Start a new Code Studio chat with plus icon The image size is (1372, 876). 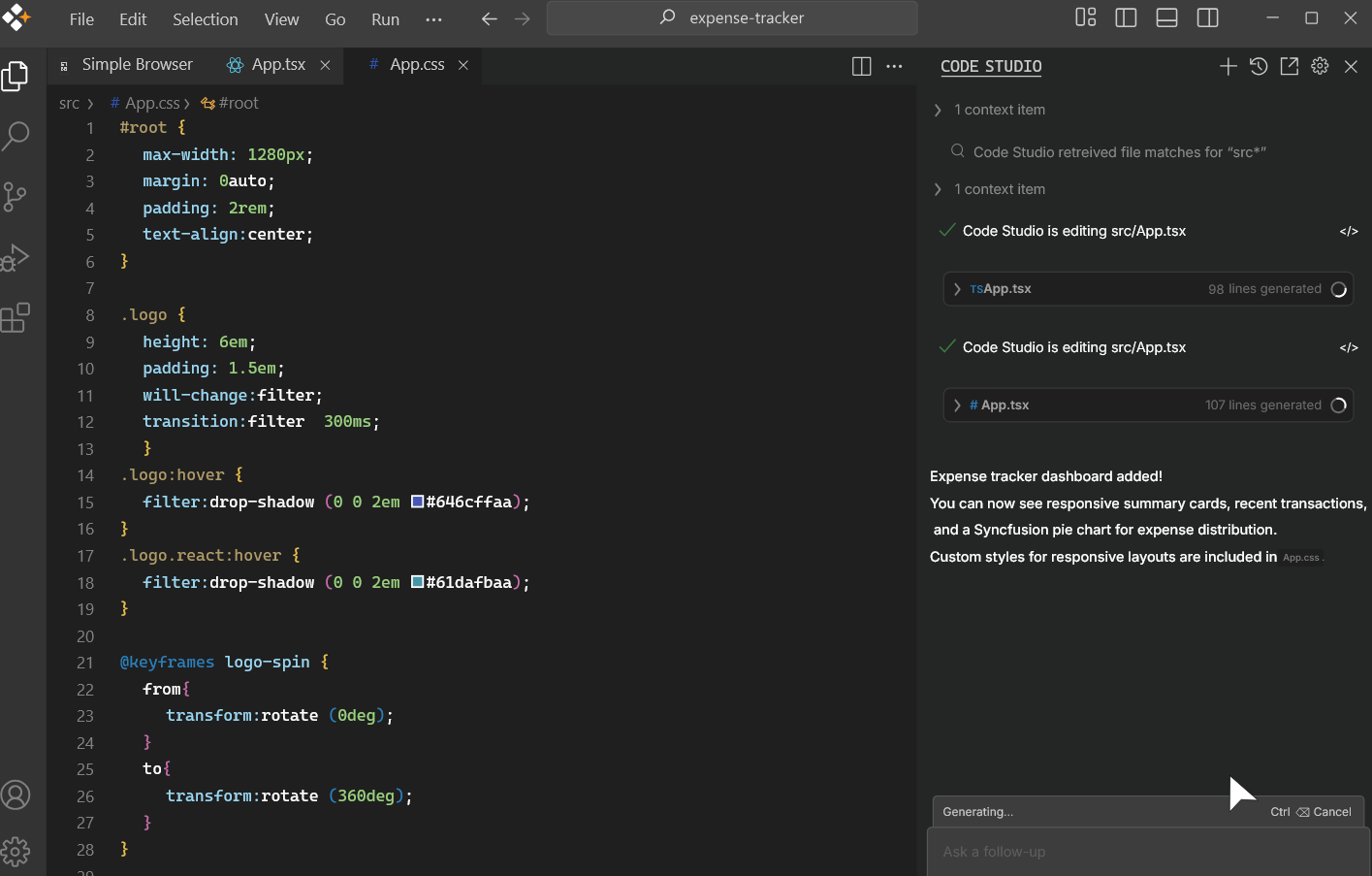tap(1228, 66)
